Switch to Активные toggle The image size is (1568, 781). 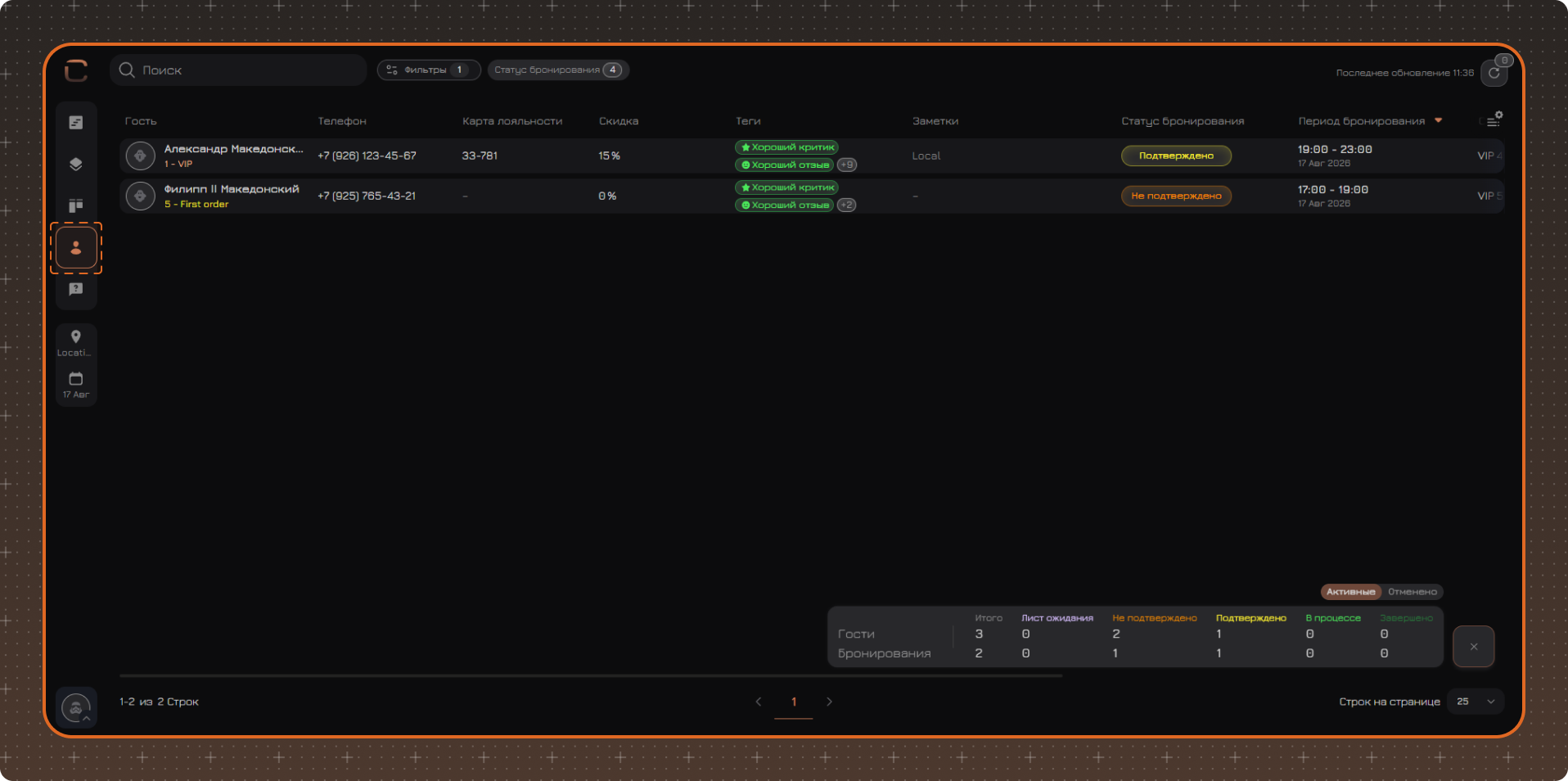[1350, 592]
